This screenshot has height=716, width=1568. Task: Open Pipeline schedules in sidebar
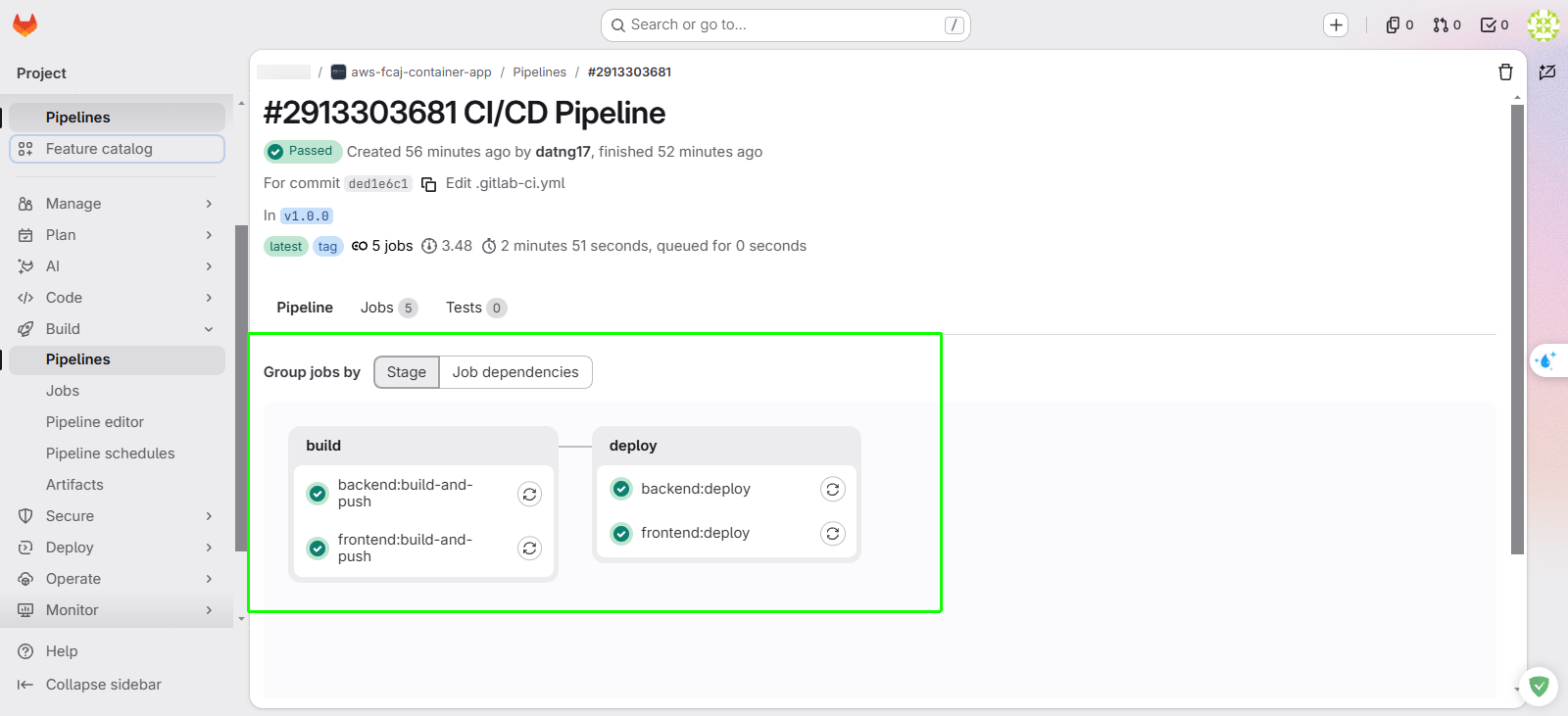click(x=117, y=453)
